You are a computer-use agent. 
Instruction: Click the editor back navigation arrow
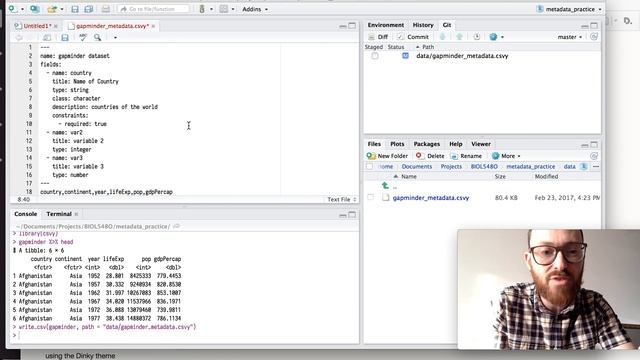(x=19, y=38)
